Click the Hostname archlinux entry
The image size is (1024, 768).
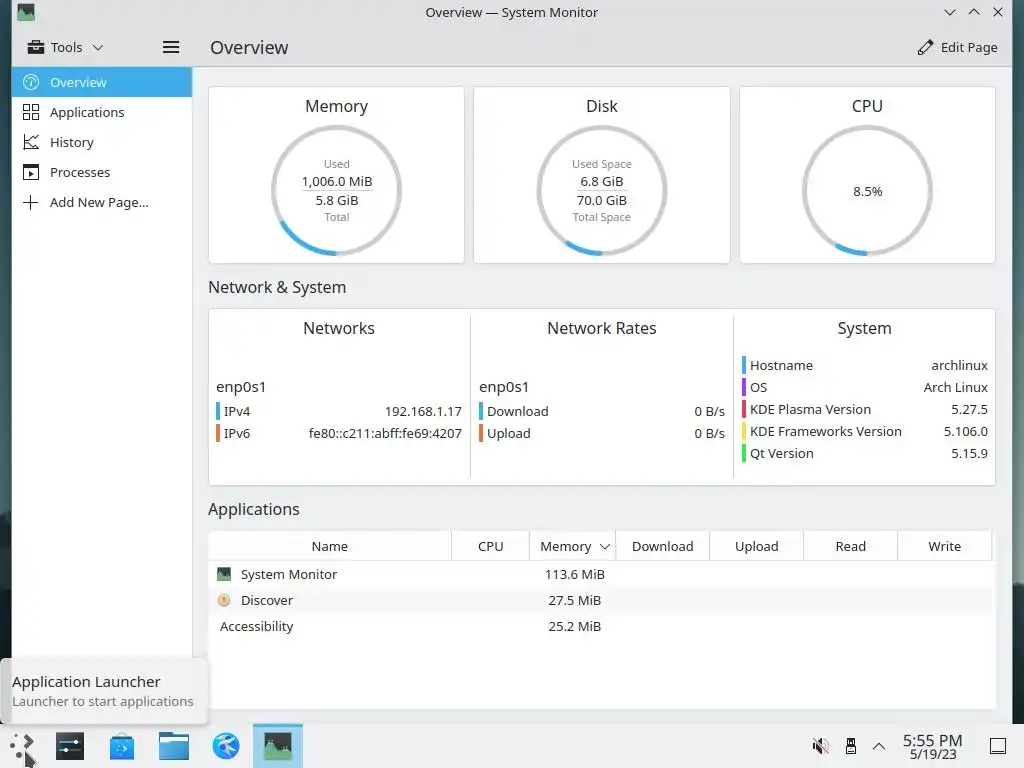click(x=865, y=365)
